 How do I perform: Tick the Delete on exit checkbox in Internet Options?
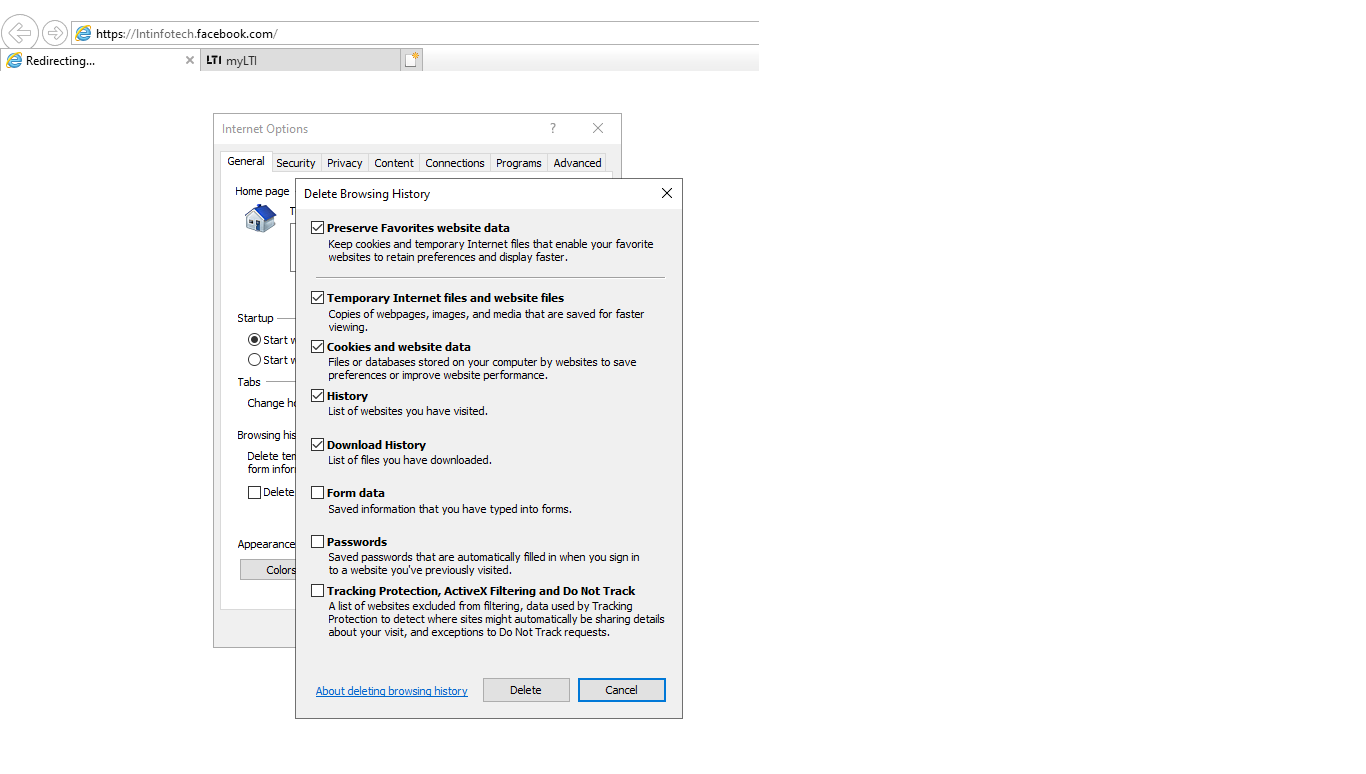254,492
